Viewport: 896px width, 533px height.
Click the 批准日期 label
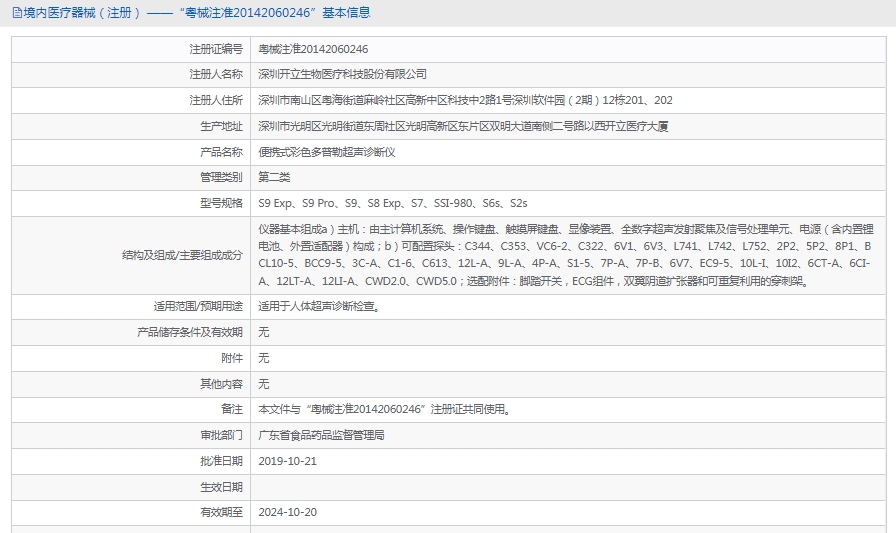pyautogui.click(x=221, y=461)
